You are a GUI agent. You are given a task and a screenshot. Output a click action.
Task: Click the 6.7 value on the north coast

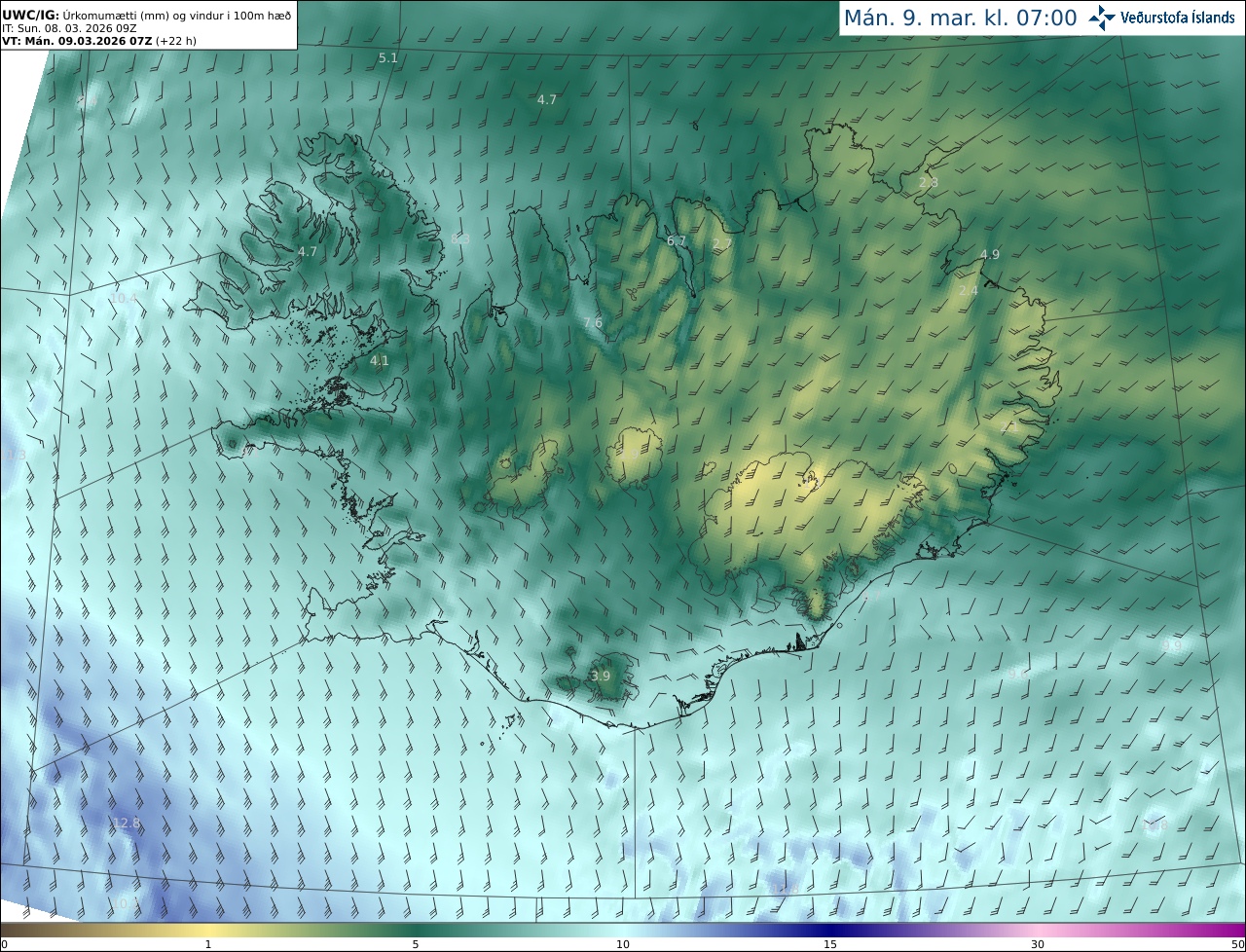tap(677, 241)
